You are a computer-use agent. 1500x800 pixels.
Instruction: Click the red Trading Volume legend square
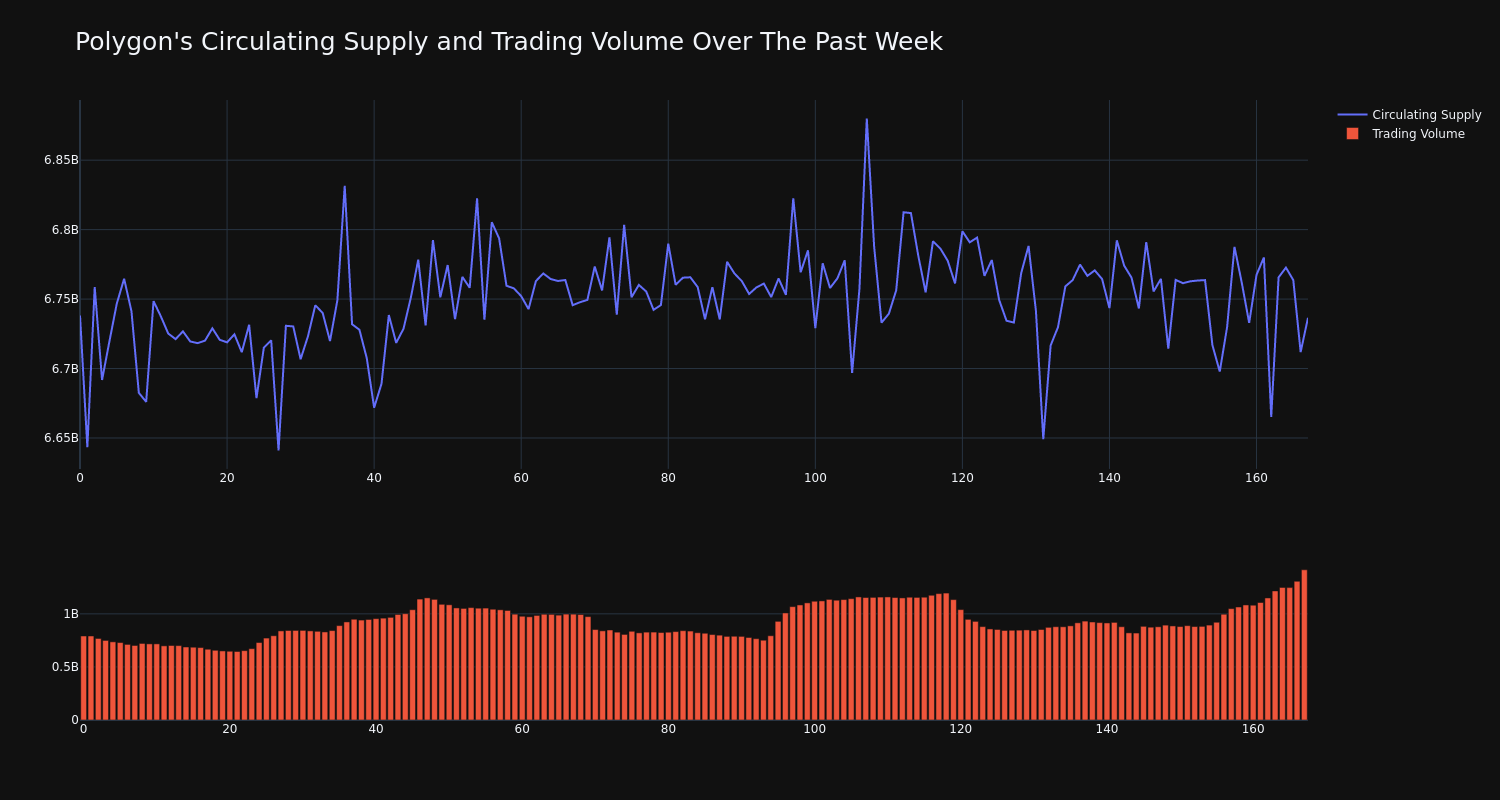coord(1352,134)
